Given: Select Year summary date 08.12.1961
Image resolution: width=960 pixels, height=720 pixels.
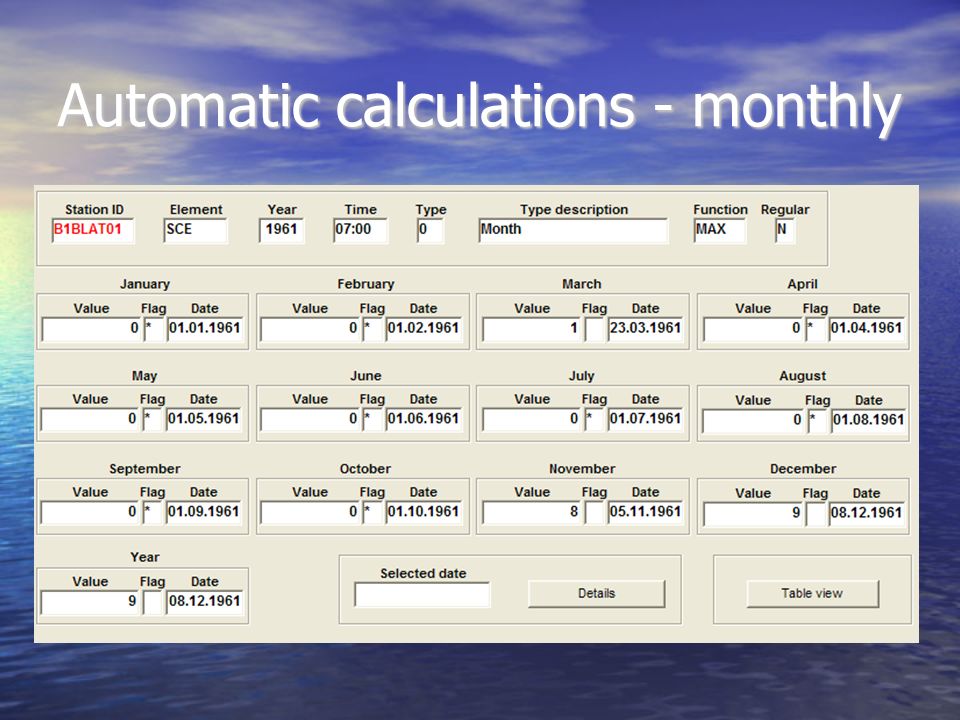Looking at the screenshot, I should tap(205, 602).
